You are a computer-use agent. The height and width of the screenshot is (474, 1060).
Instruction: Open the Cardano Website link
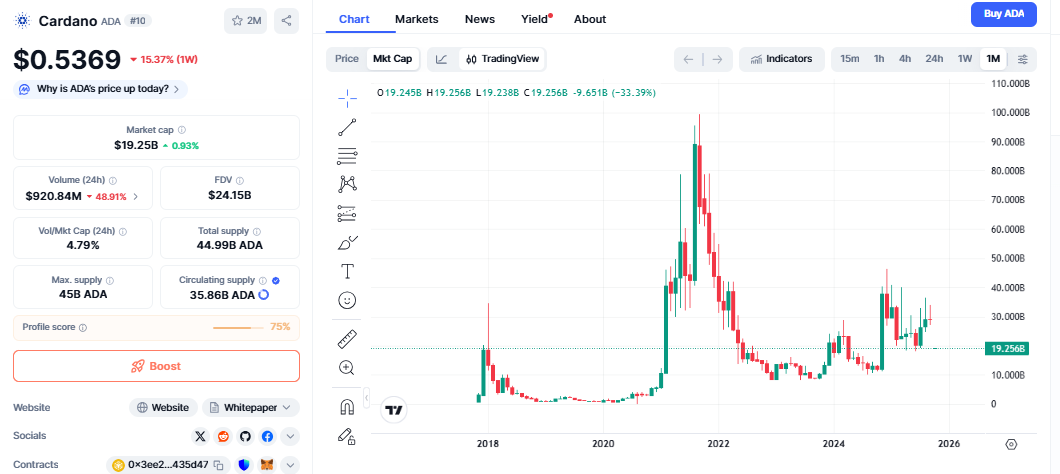[163, 408]
